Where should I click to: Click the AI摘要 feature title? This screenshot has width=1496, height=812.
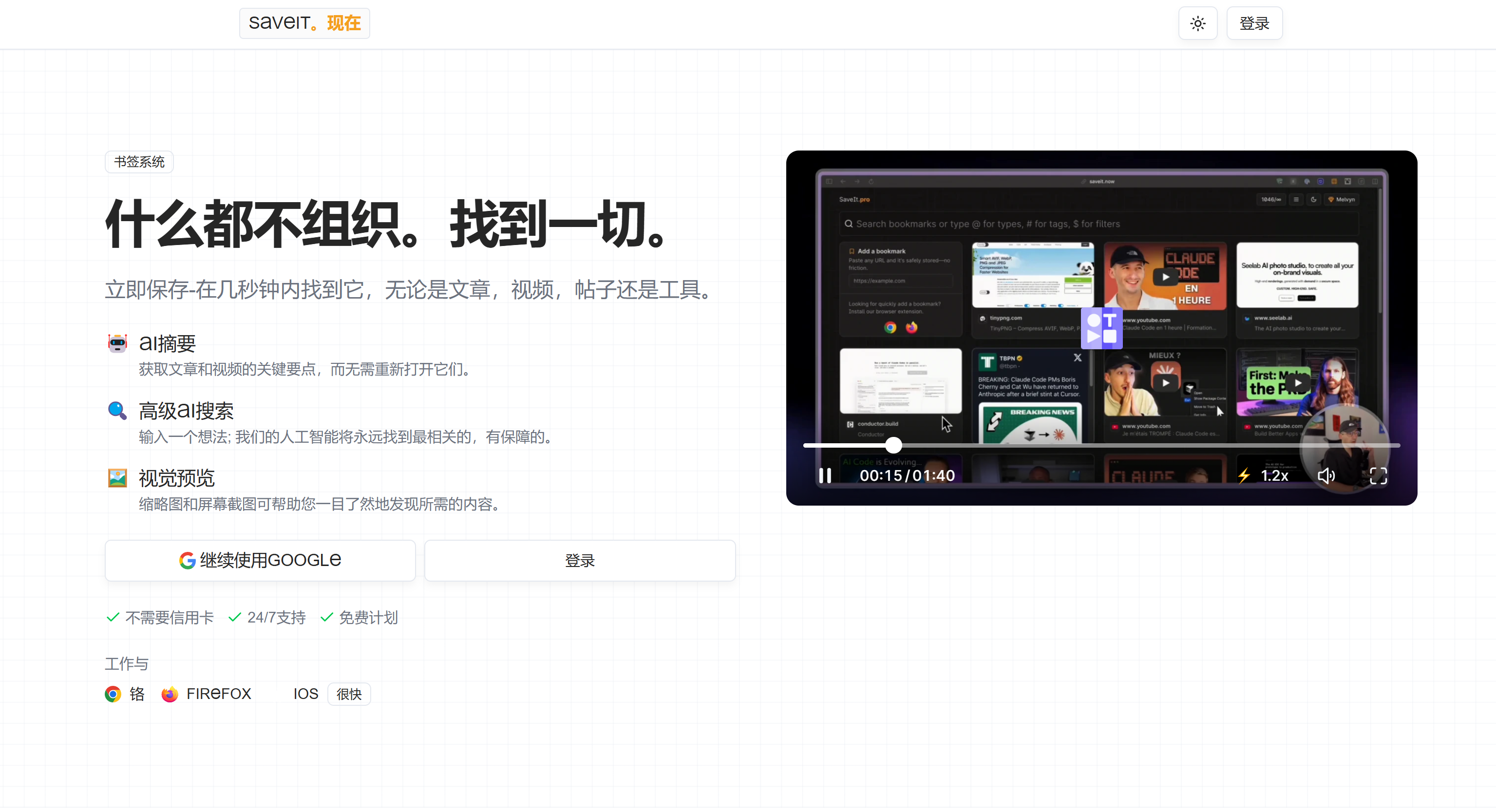167,343
